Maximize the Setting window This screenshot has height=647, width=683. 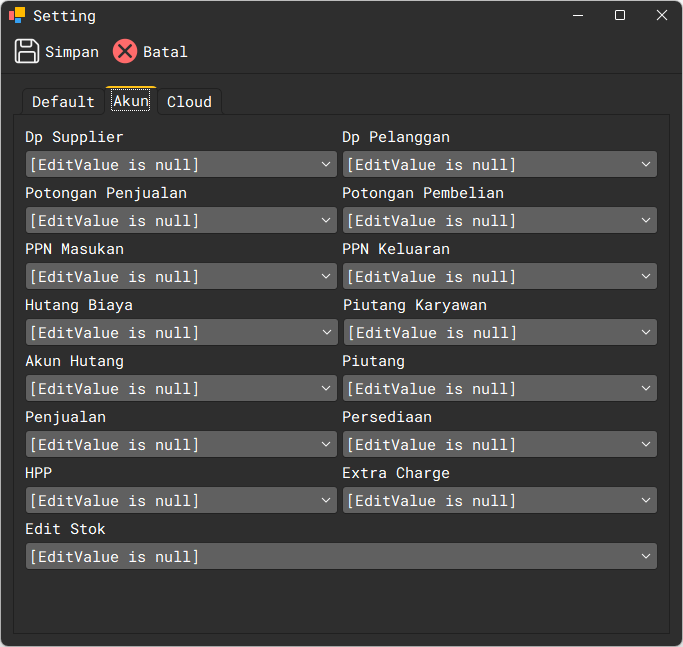[x=620, y=16]
